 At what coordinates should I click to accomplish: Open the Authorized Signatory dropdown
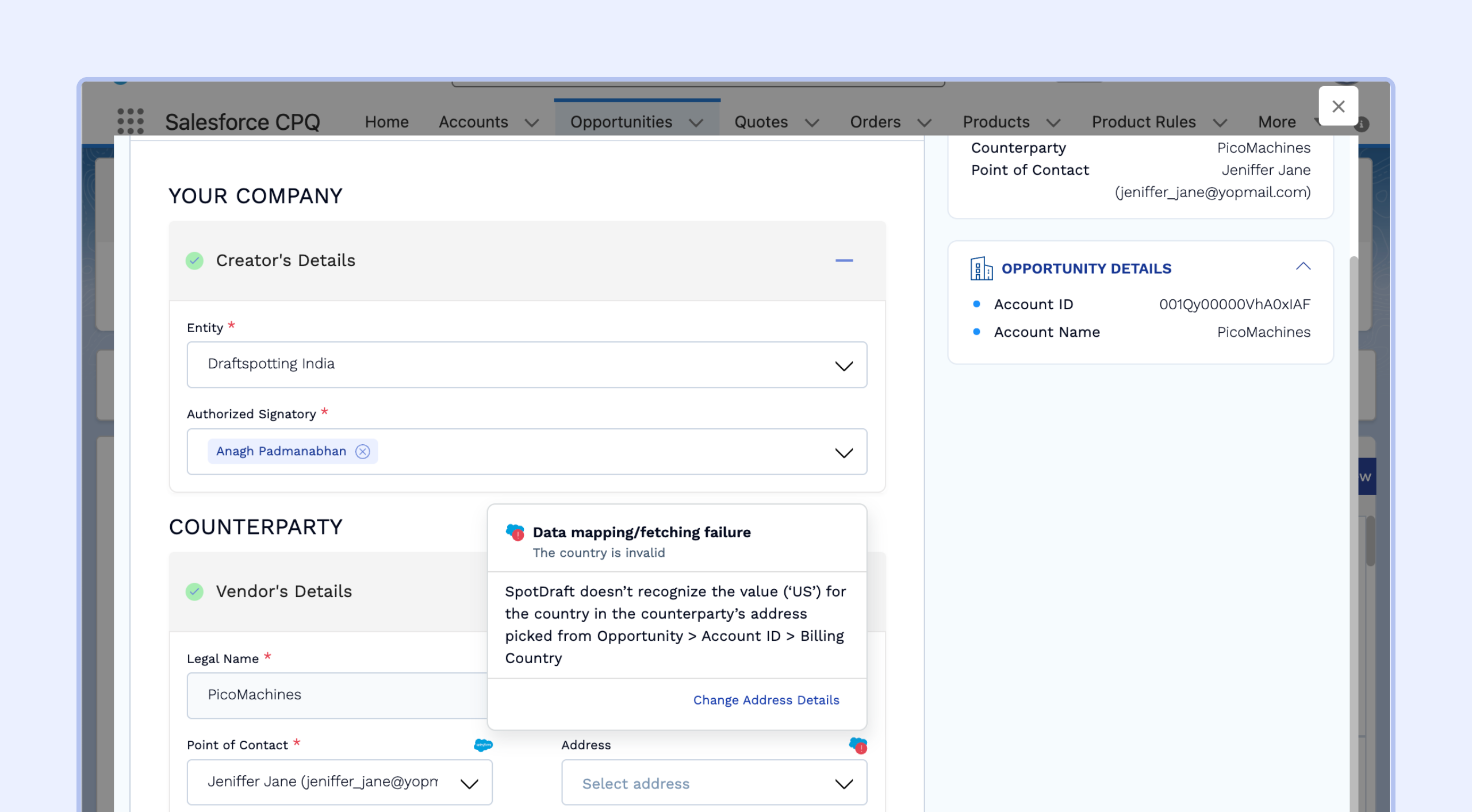tap(843, 453)
